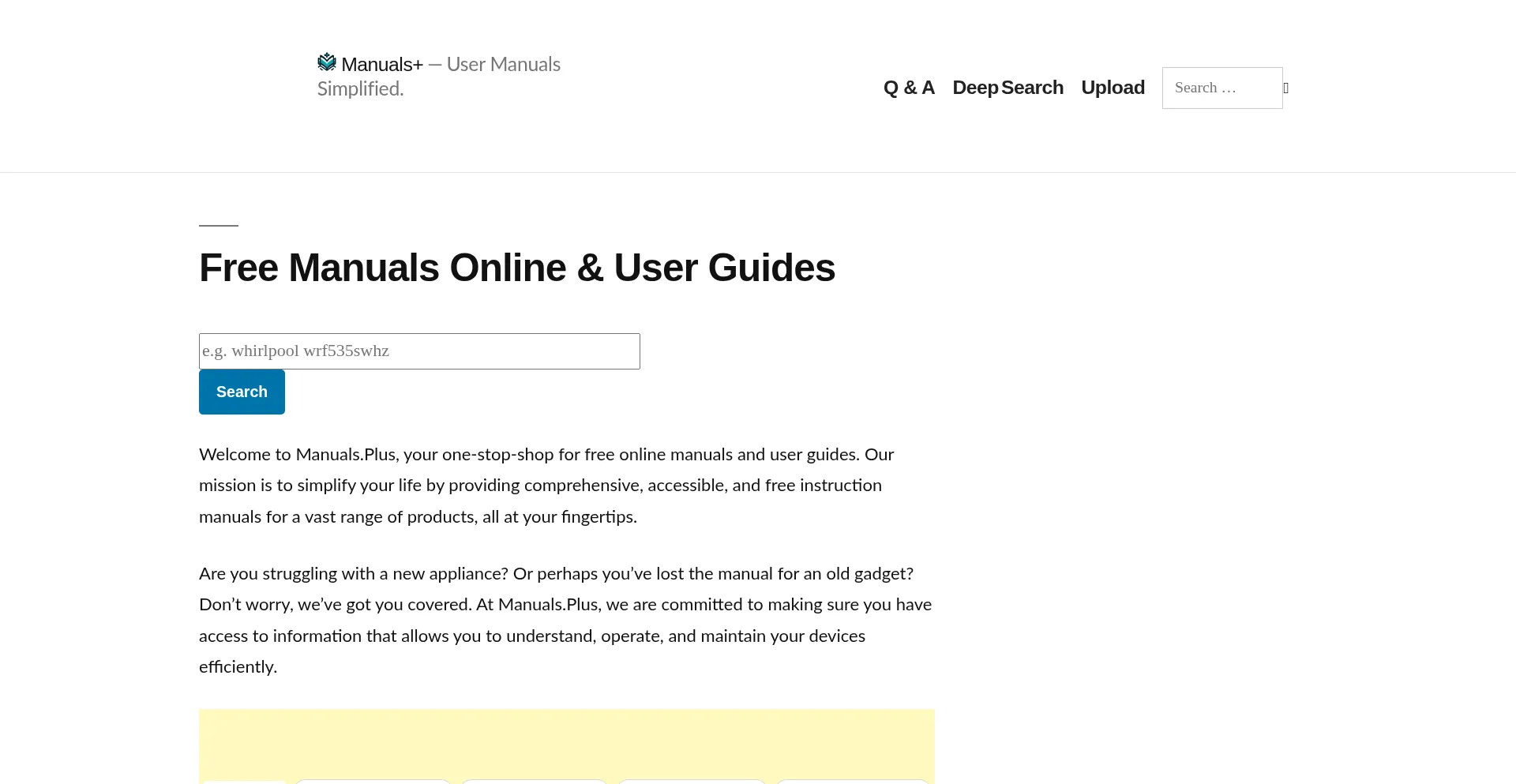Viewport: 1516px width, 784px height.
Task: Click the 'Free Manuals Online & User Guides' heading
Action: (516, 268)
